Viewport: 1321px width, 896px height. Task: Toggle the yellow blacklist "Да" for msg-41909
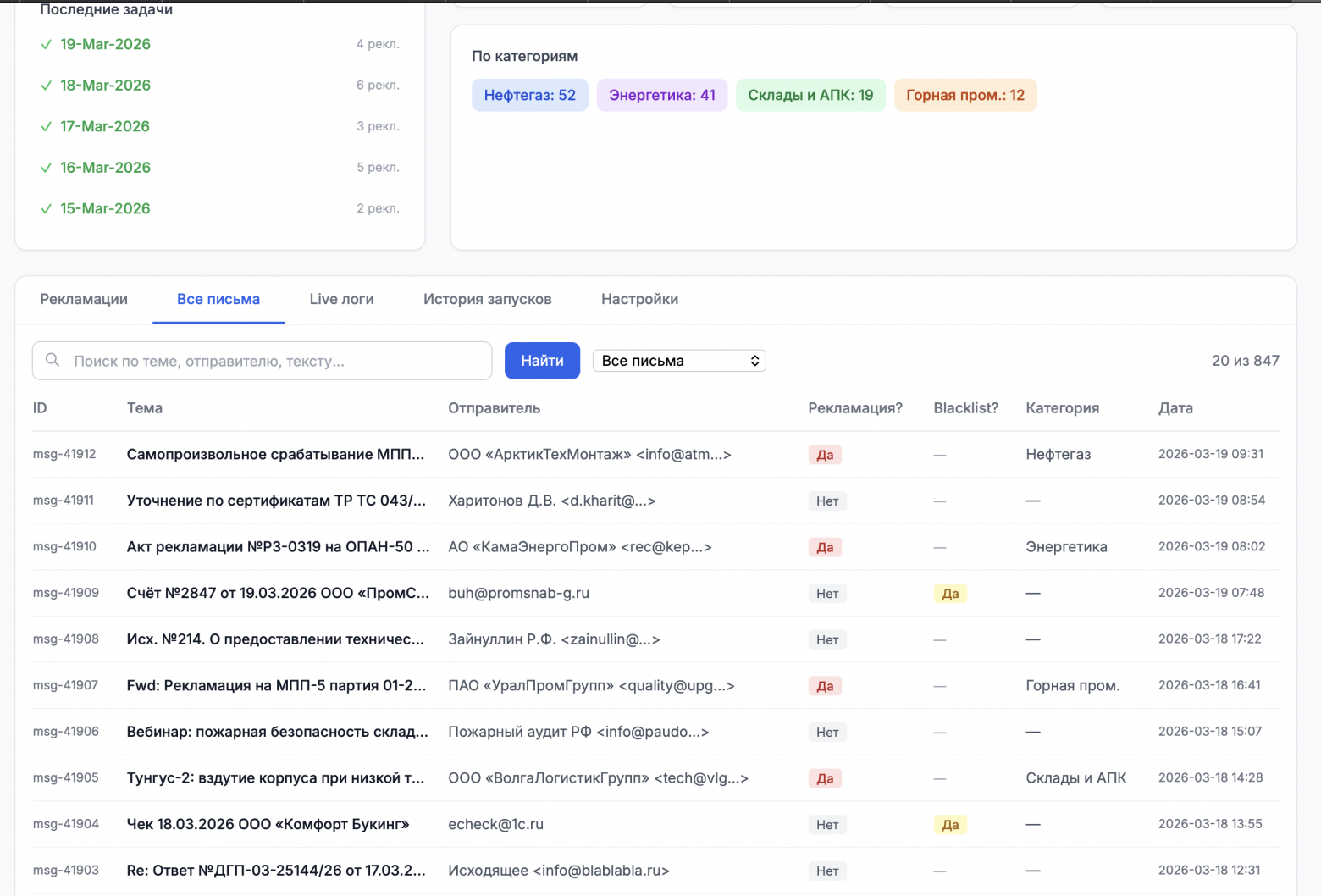tap(950, 593)
